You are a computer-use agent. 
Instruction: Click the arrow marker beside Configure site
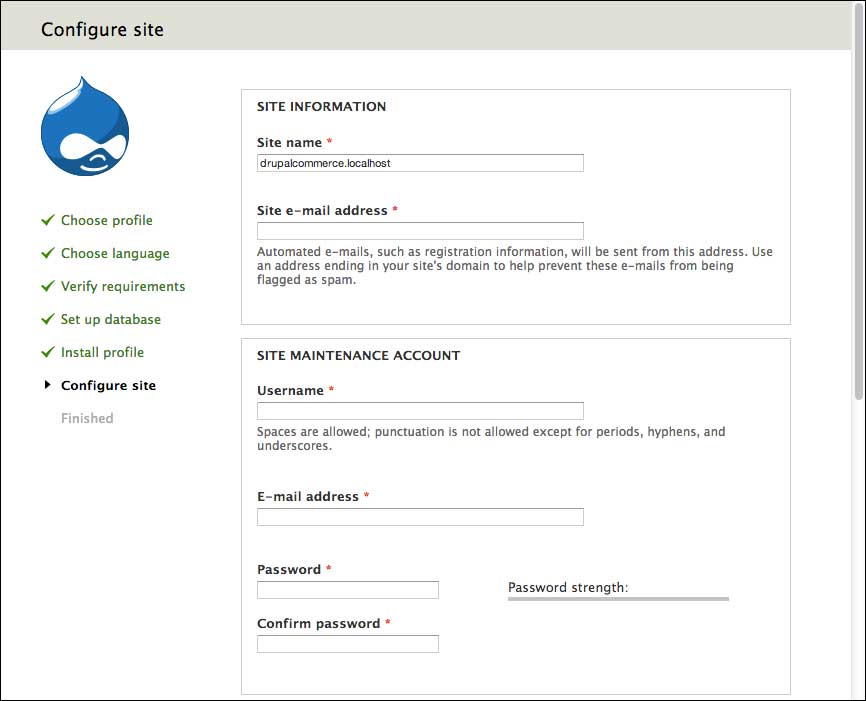46,385
